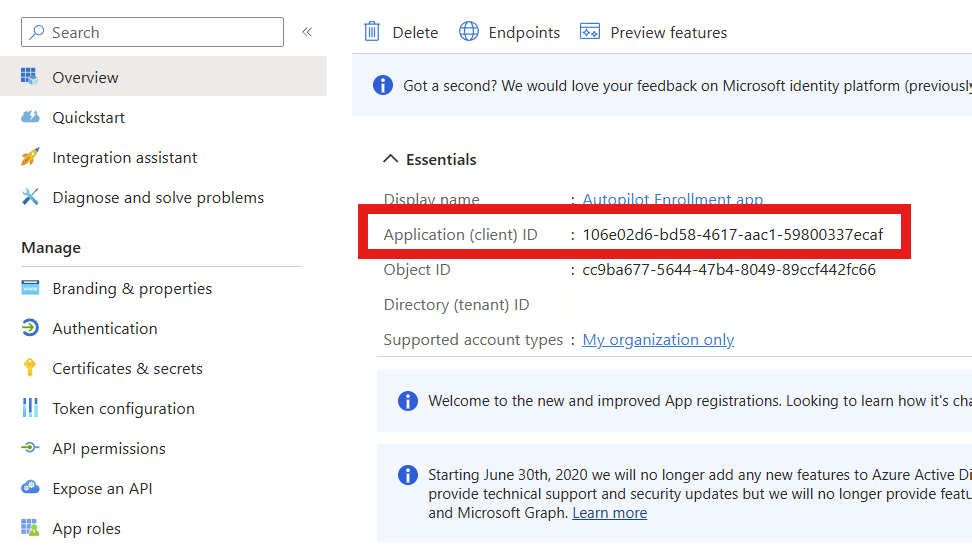Open the Token configuration menu item
Screen dimensions: 972x552
click(x=123, y=409)
